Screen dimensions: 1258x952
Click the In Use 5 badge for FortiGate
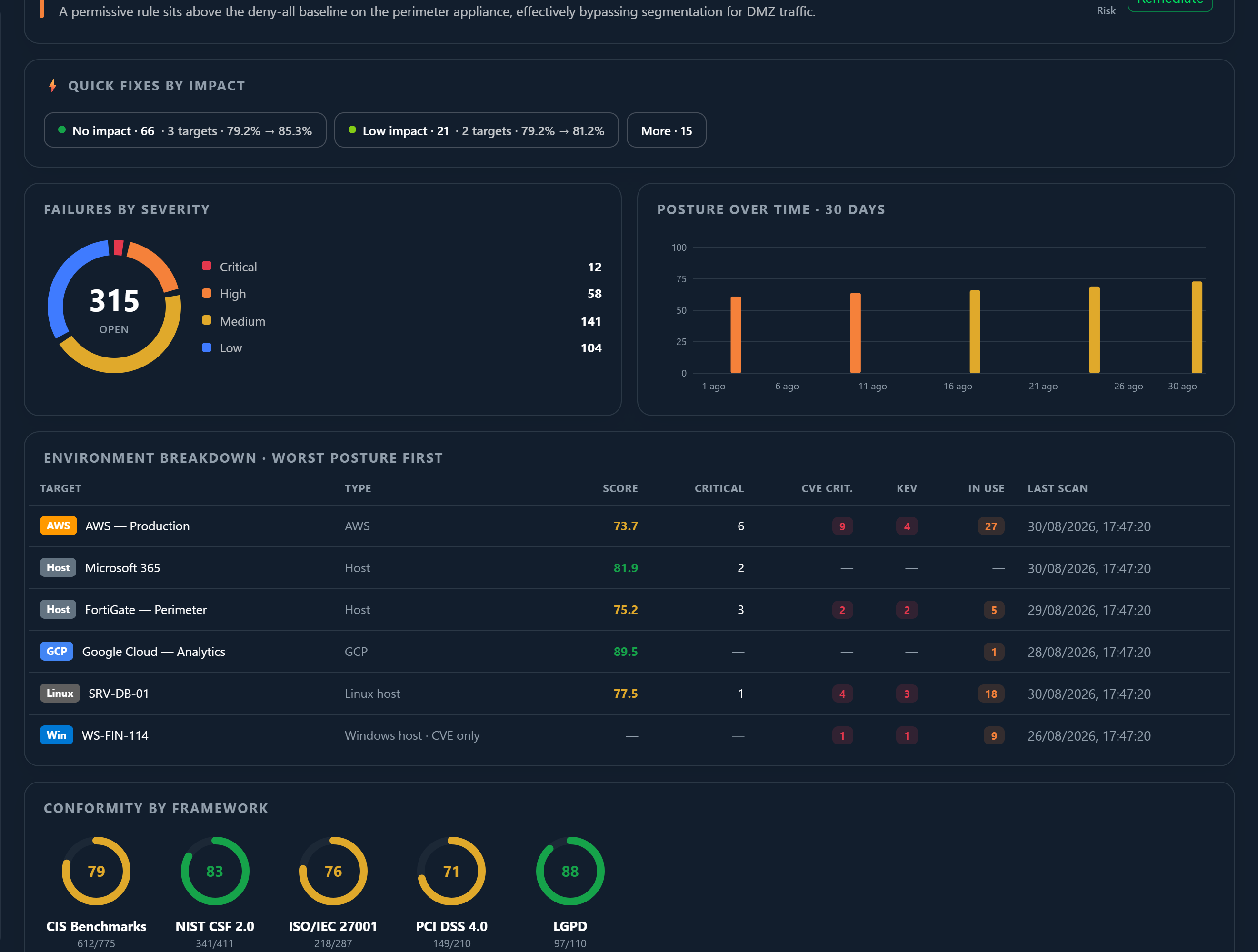994,610
